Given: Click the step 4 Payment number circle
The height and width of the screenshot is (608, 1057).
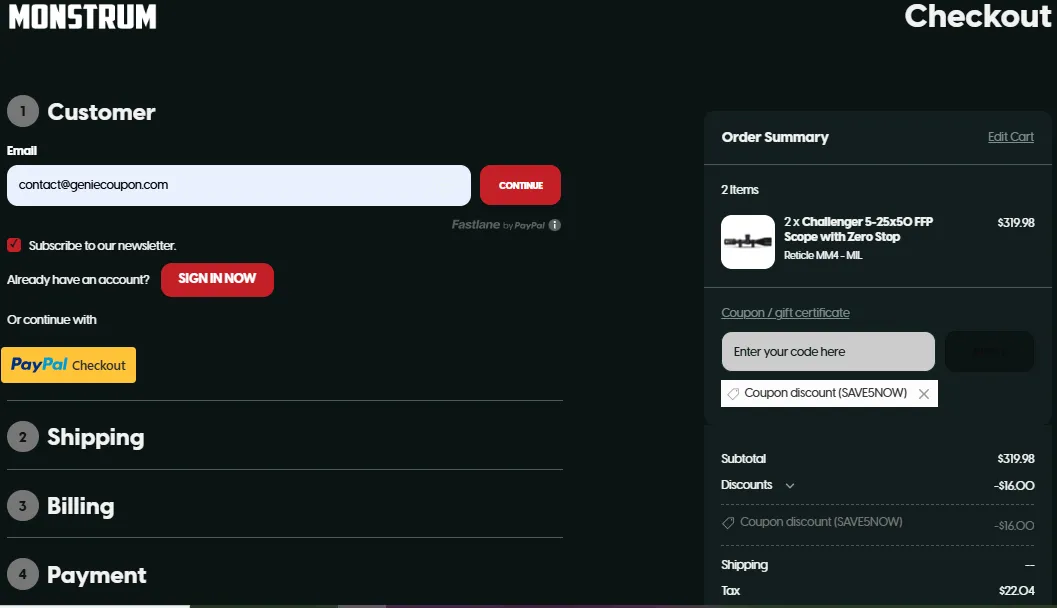Looking at the screenshot, I should click(22, 575).
